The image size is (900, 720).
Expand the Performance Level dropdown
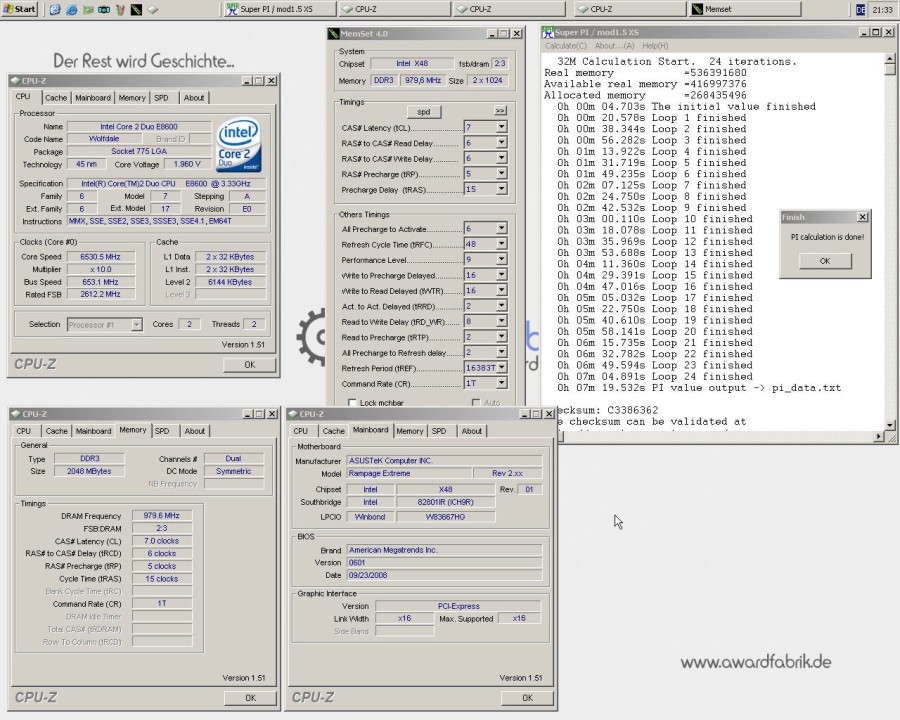pyautogui.click(x=501, y=260)
